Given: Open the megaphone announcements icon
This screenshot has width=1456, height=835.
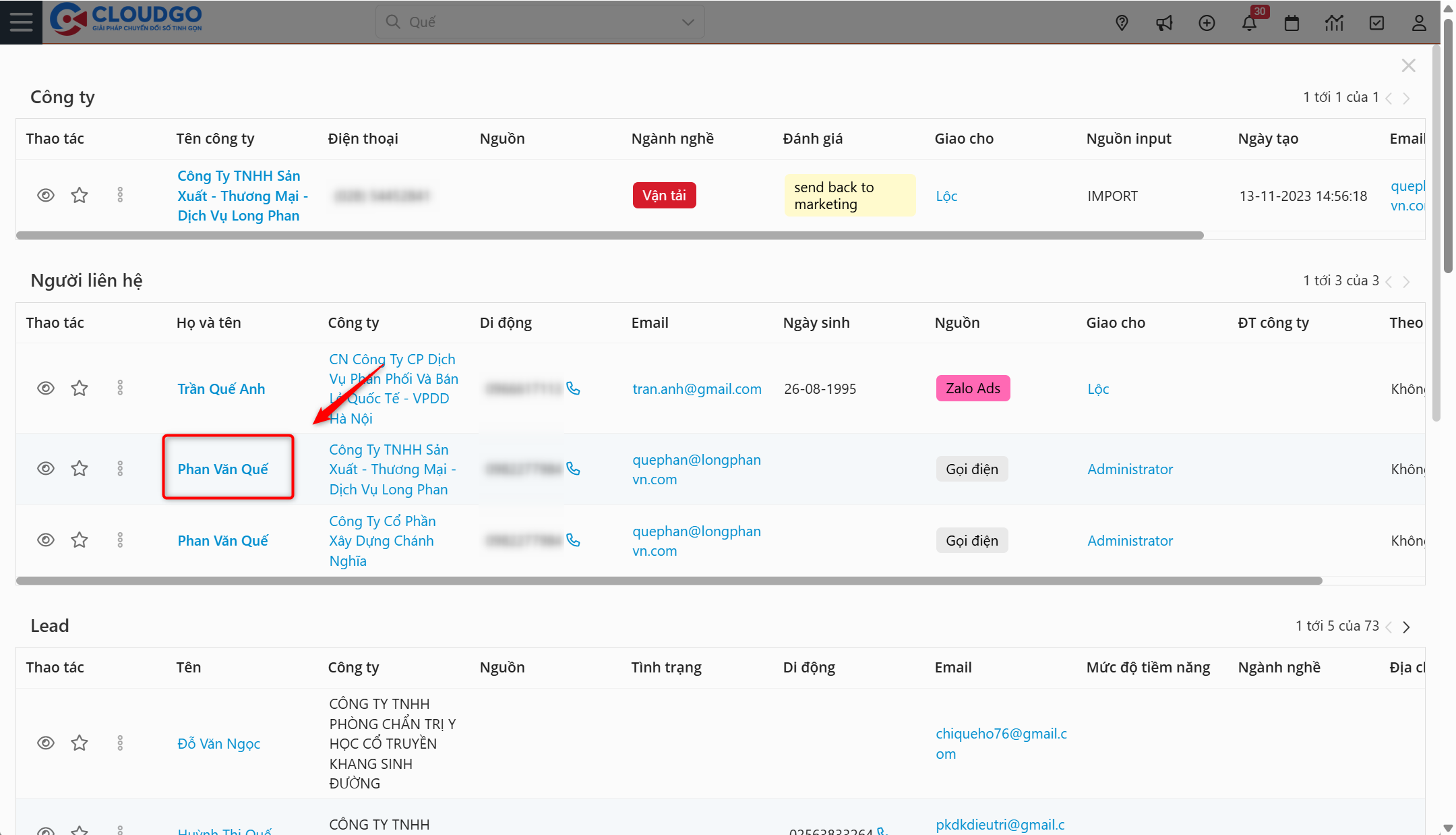Looking at the screenshot, I should pos(1164,23).
